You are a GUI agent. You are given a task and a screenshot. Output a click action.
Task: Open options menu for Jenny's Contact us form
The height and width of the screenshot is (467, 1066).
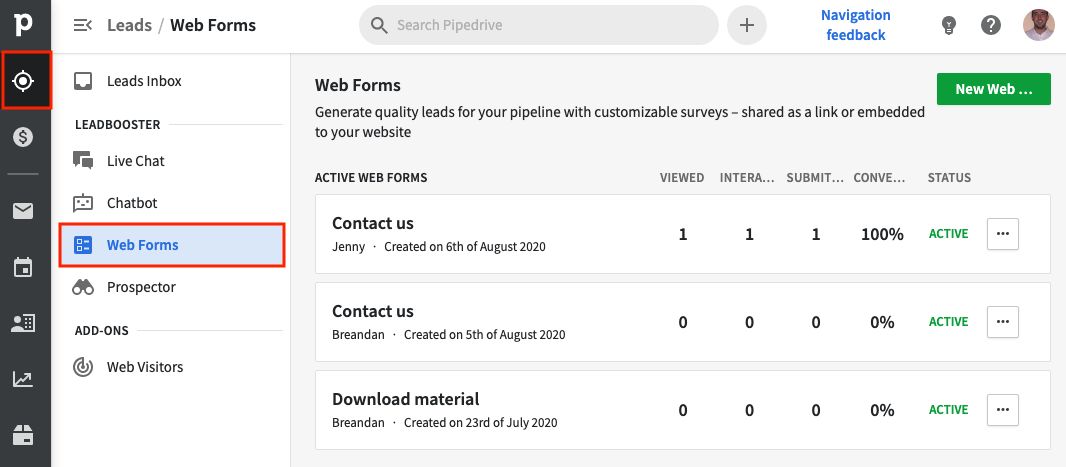tap(1002, 234)
